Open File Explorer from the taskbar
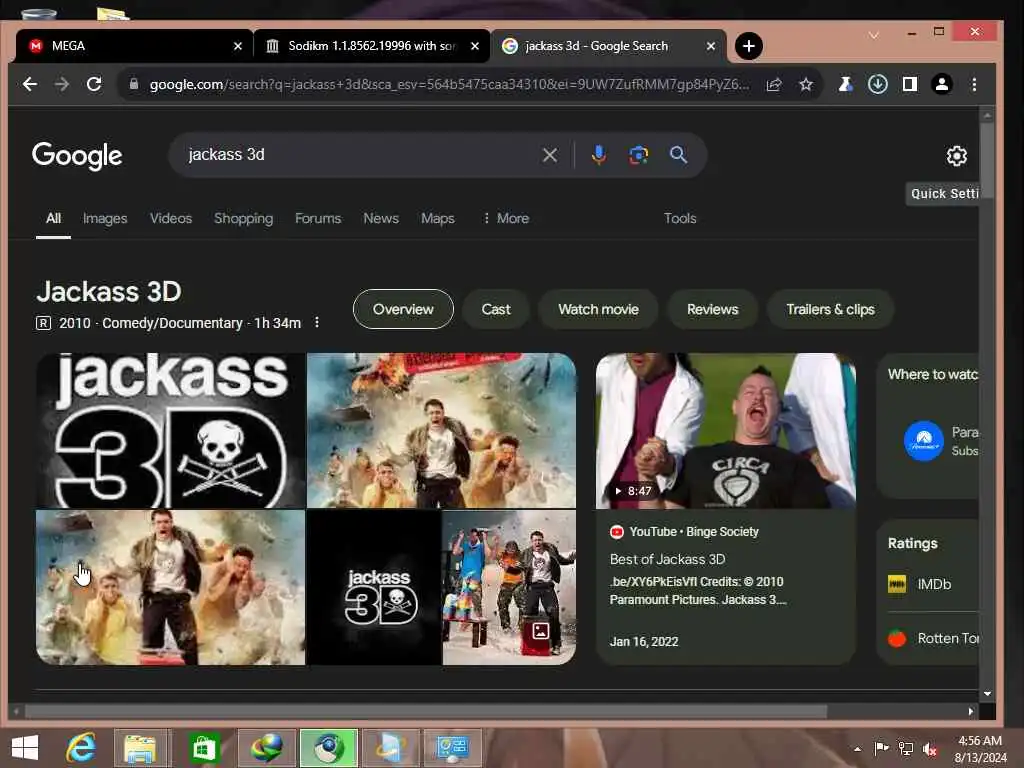Image resolution: width=1024 pixels, height=768 pixels. (x=141, y=748)
